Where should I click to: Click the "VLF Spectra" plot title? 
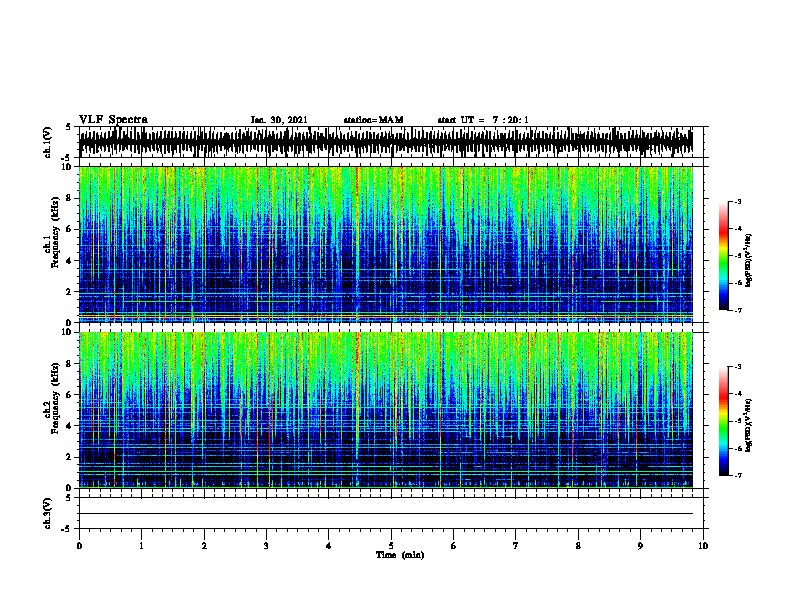pyautogui.click(x=113, y=120)
